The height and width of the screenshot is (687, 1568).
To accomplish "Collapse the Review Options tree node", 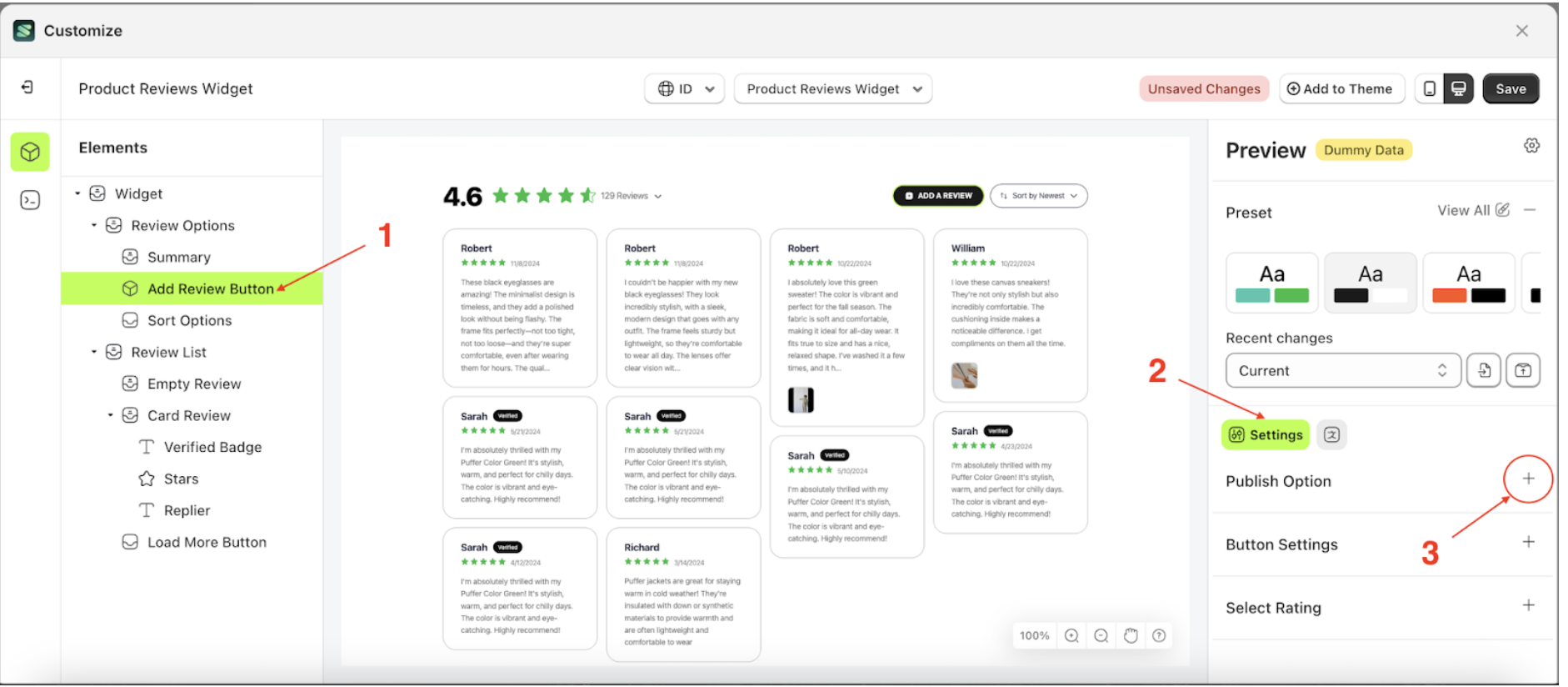I will [x=94, y=225].
